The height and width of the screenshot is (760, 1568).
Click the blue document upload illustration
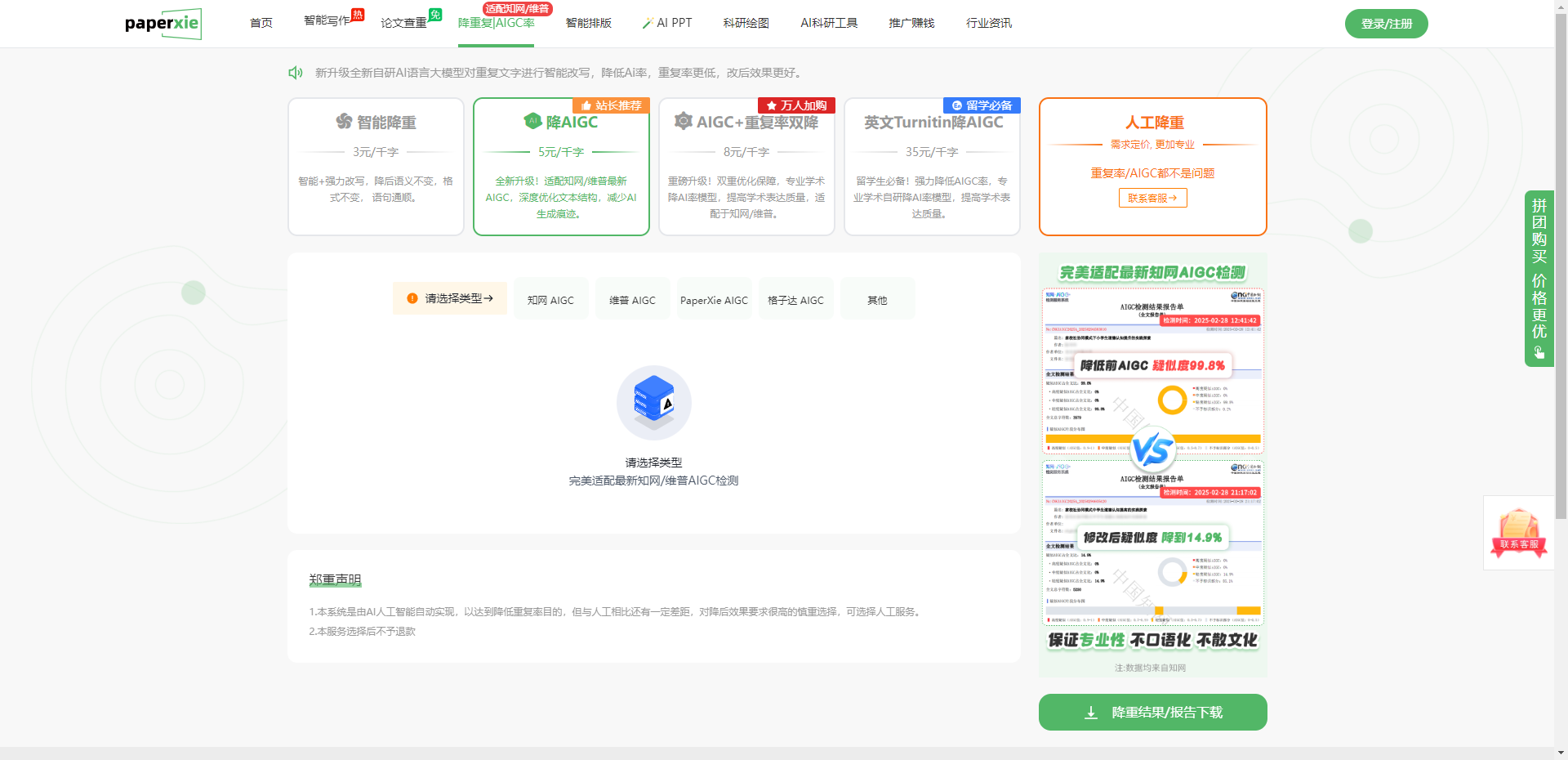coord(653,402)
